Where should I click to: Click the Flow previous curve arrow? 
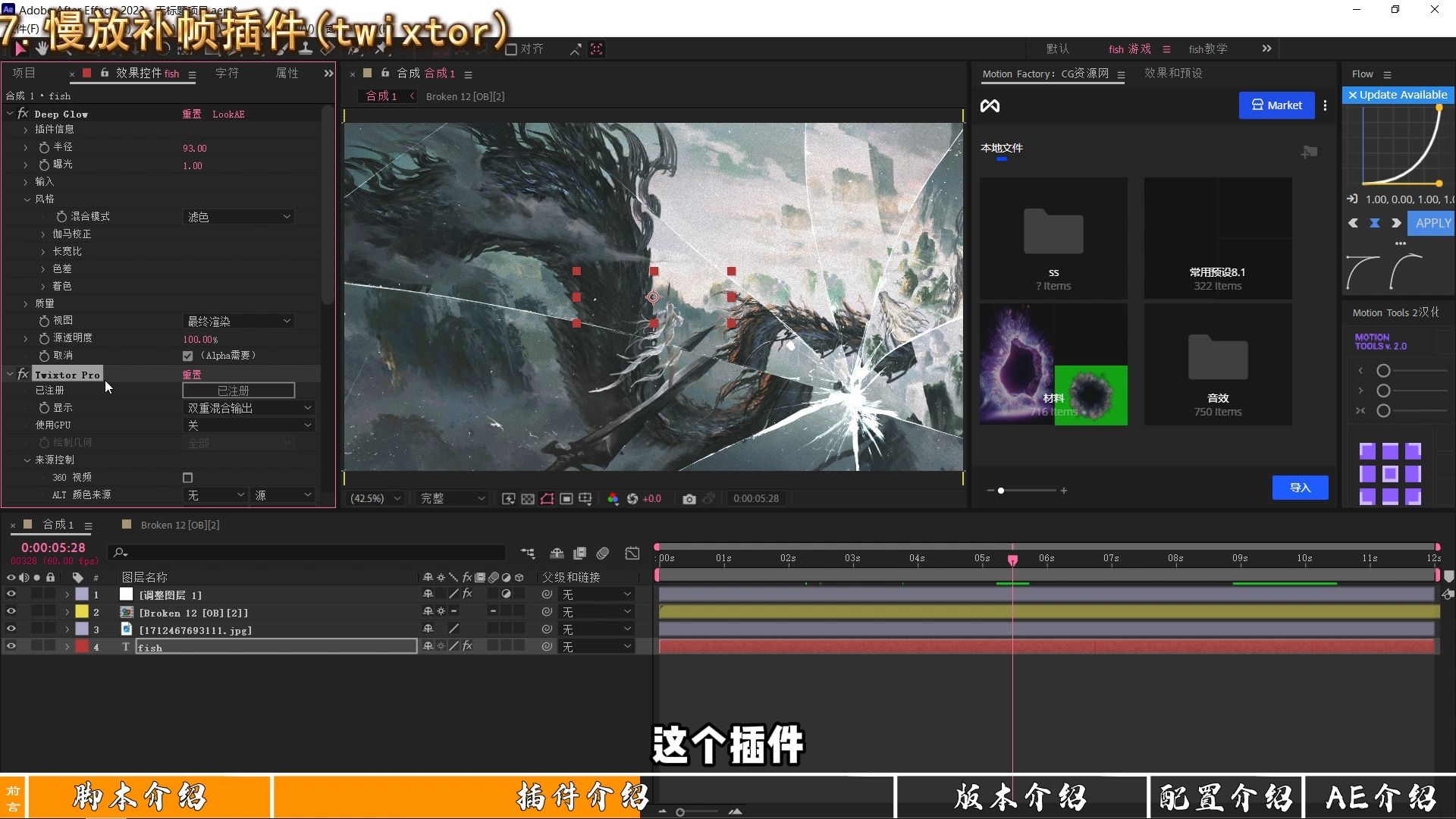(x=1353, y=223)
